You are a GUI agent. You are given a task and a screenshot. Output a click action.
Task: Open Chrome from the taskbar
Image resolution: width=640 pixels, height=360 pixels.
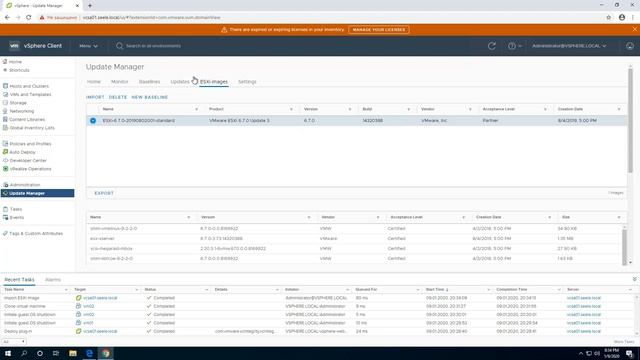106,353
